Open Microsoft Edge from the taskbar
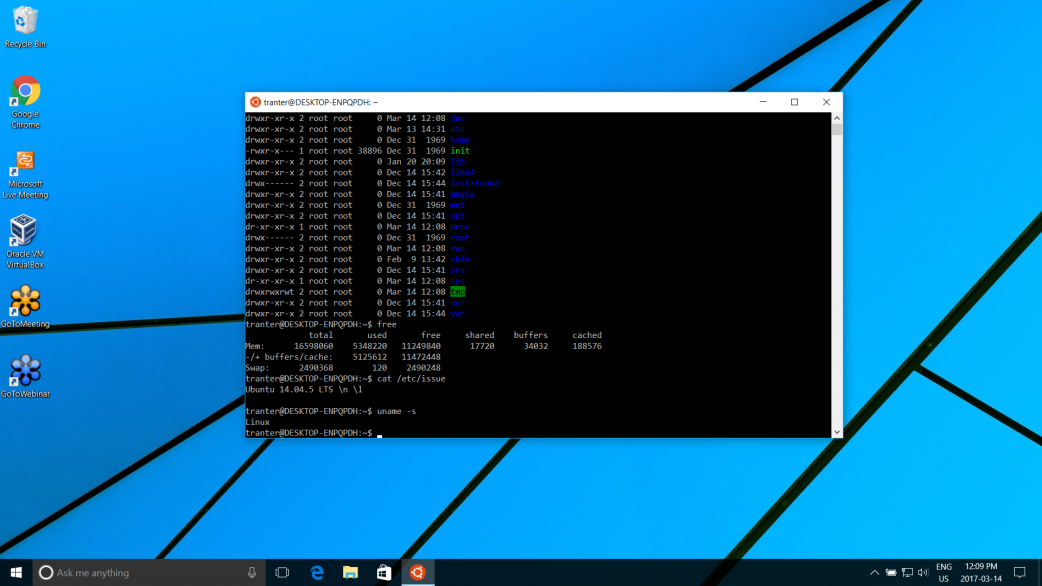Screen dimensions: 1042x586 pos(317,573)
